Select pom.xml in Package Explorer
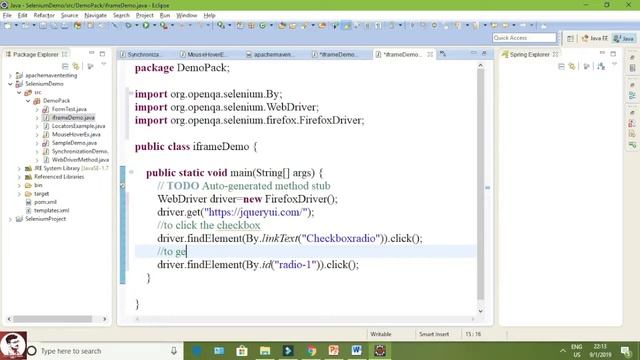Screen dimensions: 640x360 tap(45, 202)
